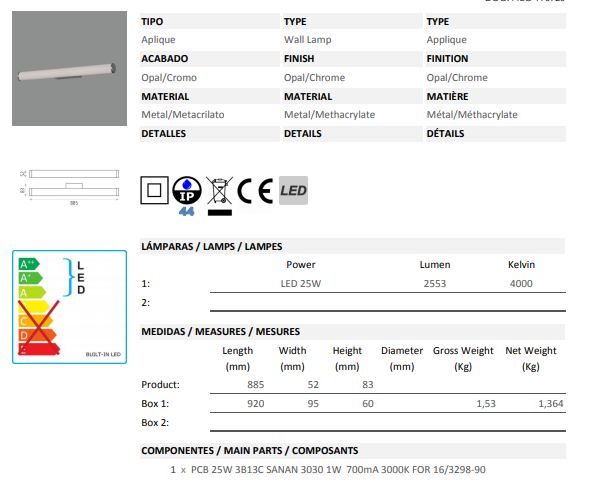The width and height of the screenshot is (591, 484).
Task: Click the Aplique value
Action: coord(158,40)
